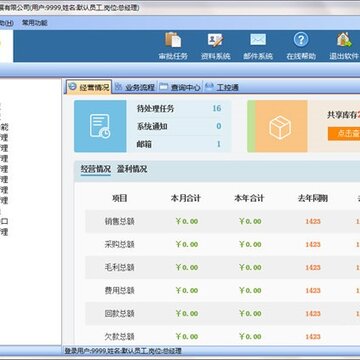Switch to the 查询中心 tab
The height and width of the screenshot is (360, 360).
tap(180, 88)
